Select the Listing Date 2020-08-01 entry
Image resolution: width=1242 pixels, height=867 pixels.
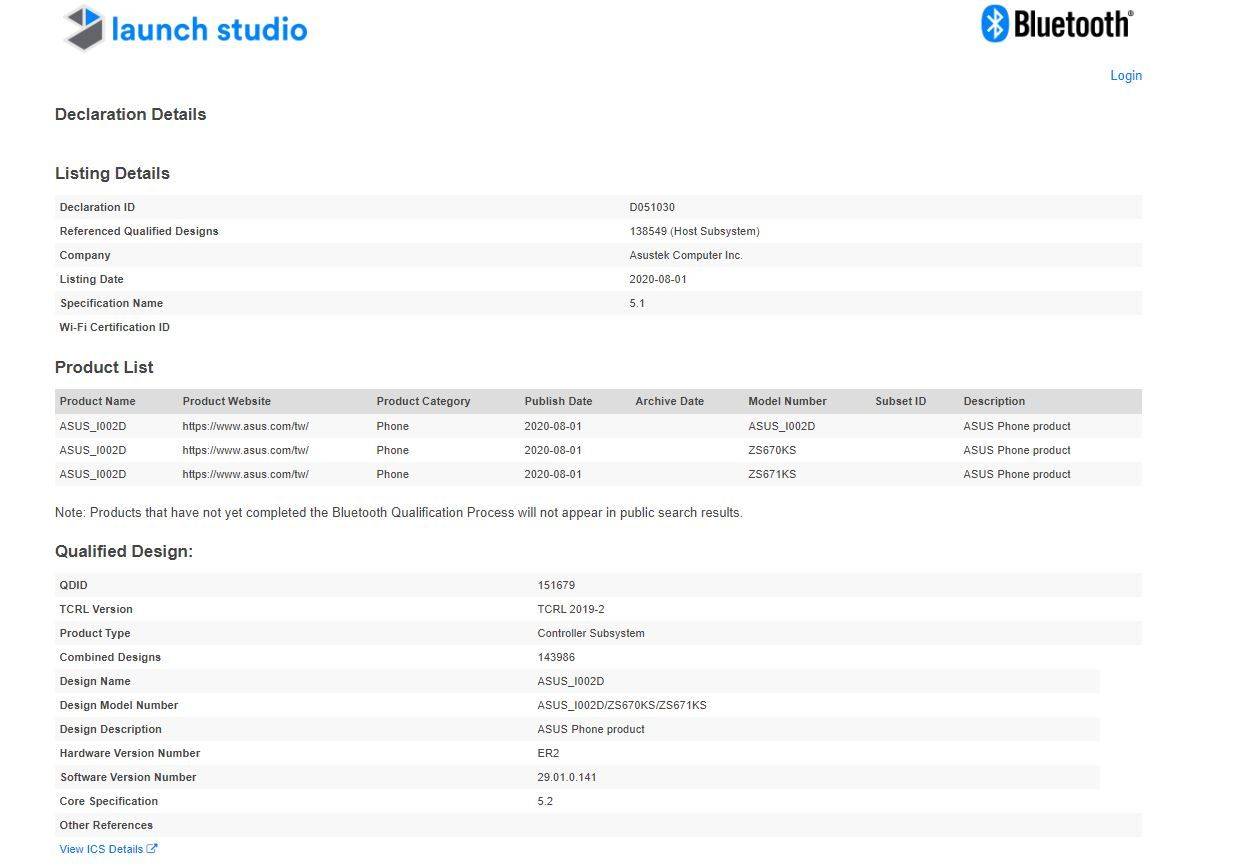click(x=661, y=279)
